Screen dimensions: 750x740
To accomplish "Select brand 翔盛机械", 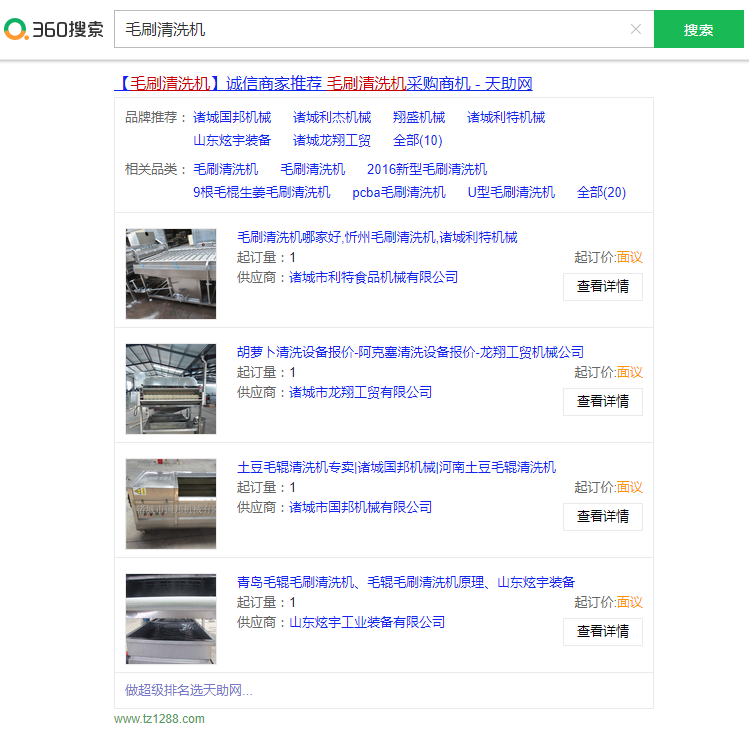I will (419, 117).
